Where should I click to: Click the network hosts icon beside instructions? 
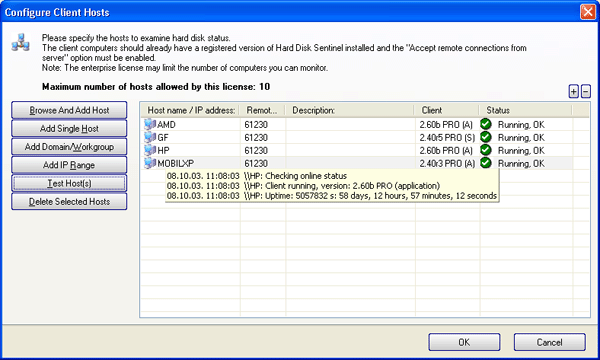[21, 42]
